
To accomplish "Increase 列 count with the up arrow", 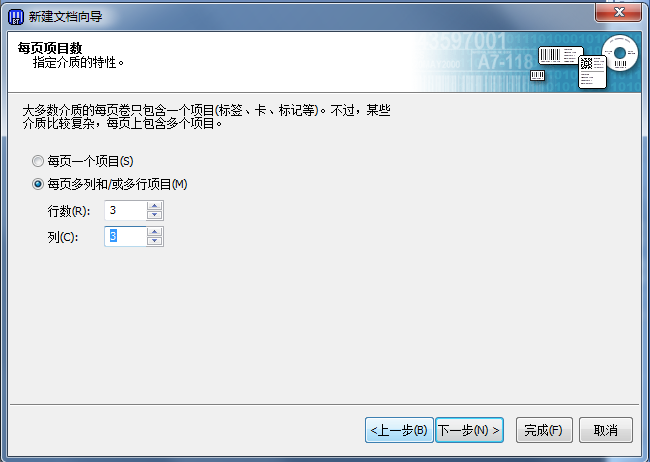I will pos(155,232).
